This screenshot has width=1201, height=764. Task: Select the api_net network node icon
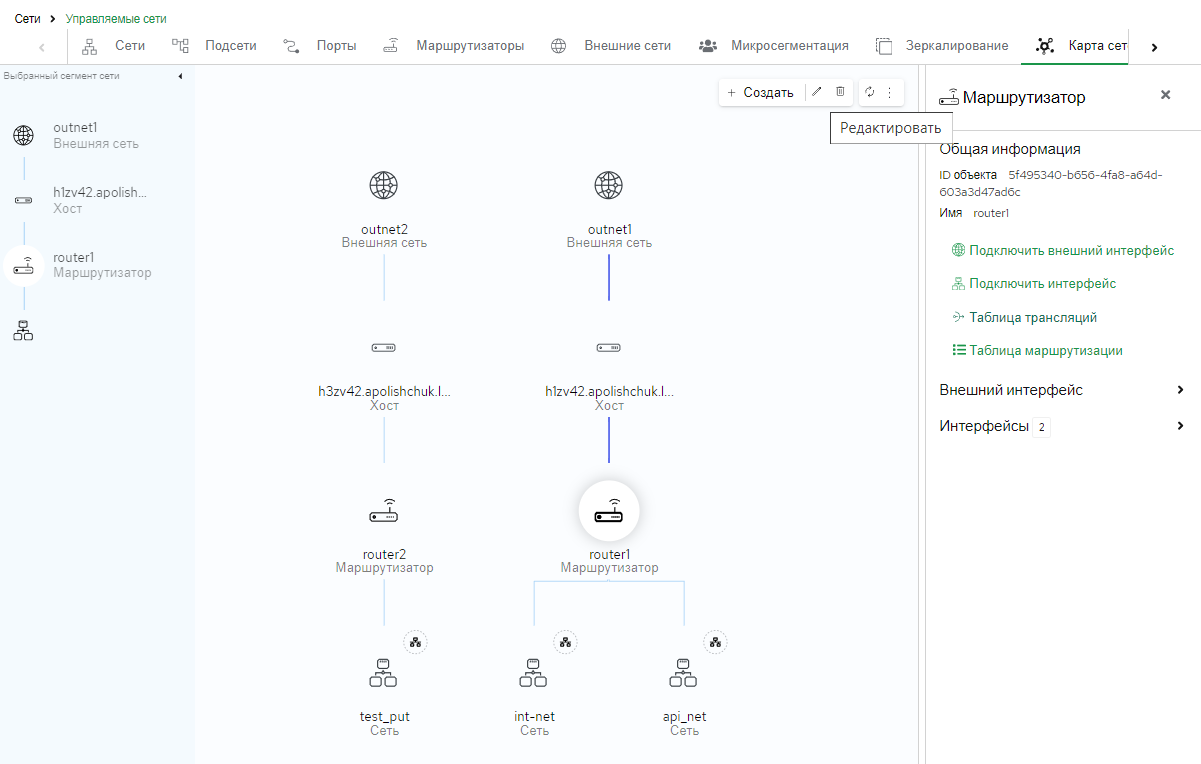click(684, 673)
